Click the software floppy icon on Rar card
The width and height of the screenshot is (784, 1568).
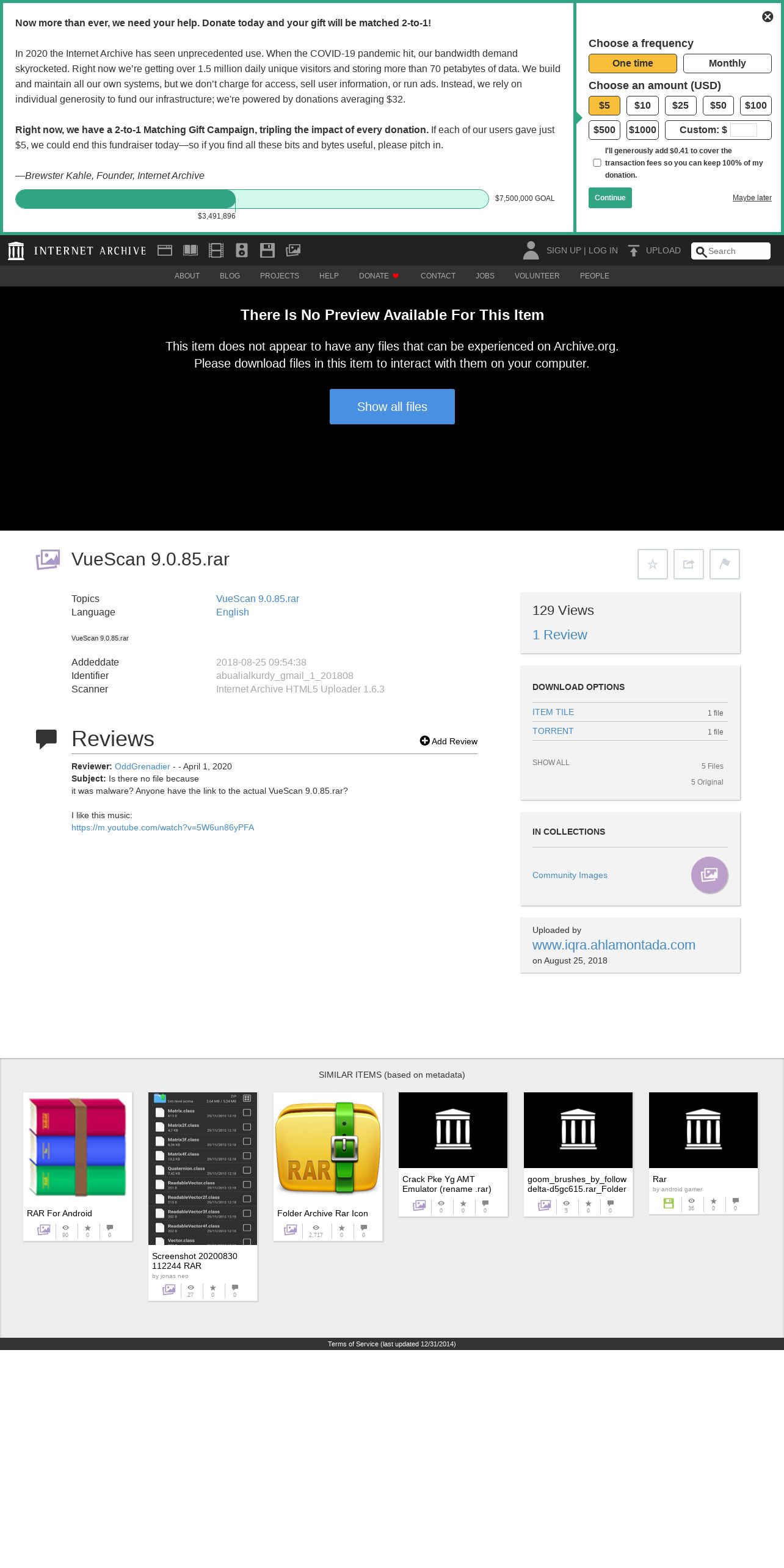(669, 1203)
